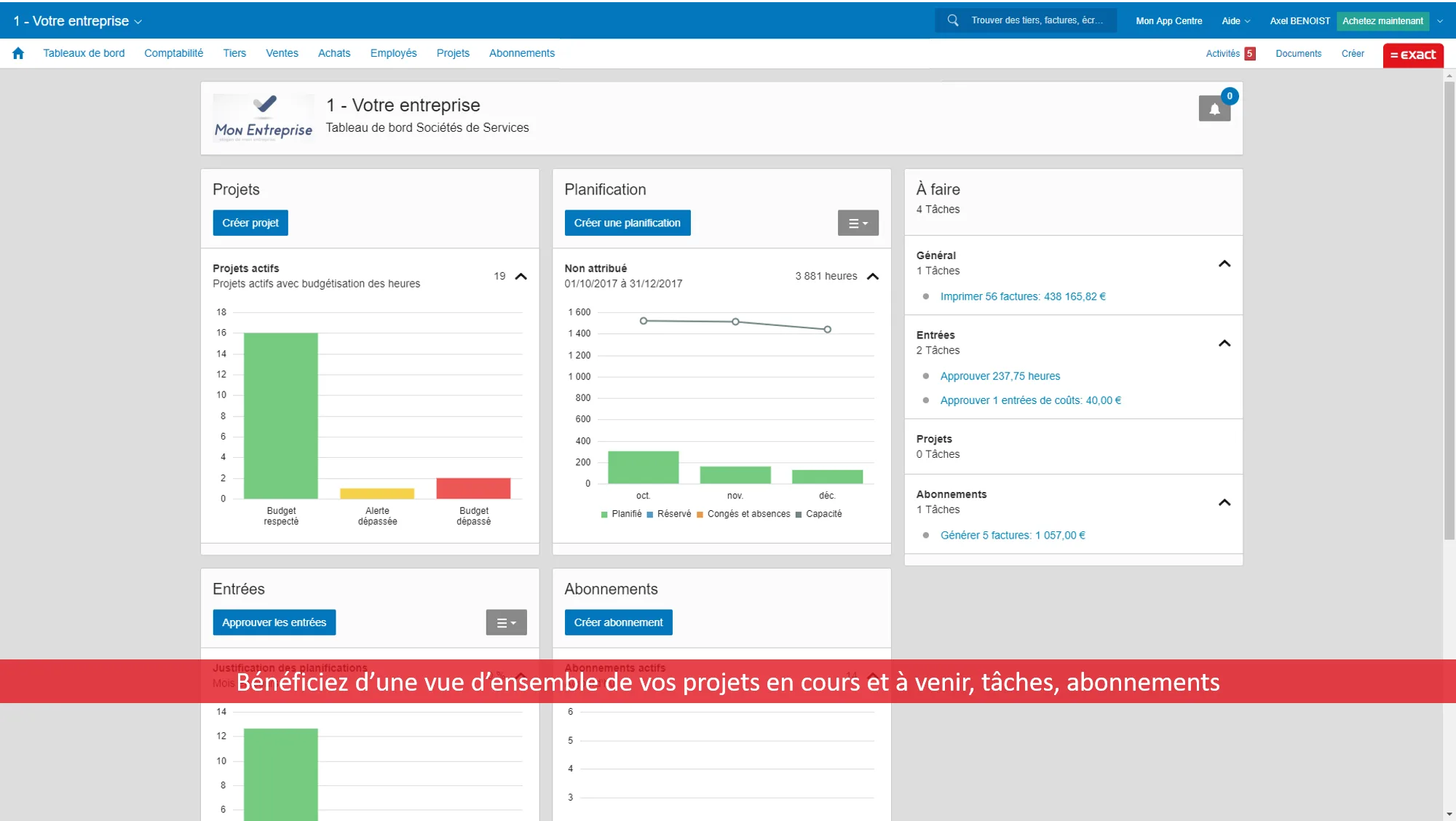1456x821 pixels.
Task: Open the Tableaux de bord menu
Action: [x=84, y=53]
